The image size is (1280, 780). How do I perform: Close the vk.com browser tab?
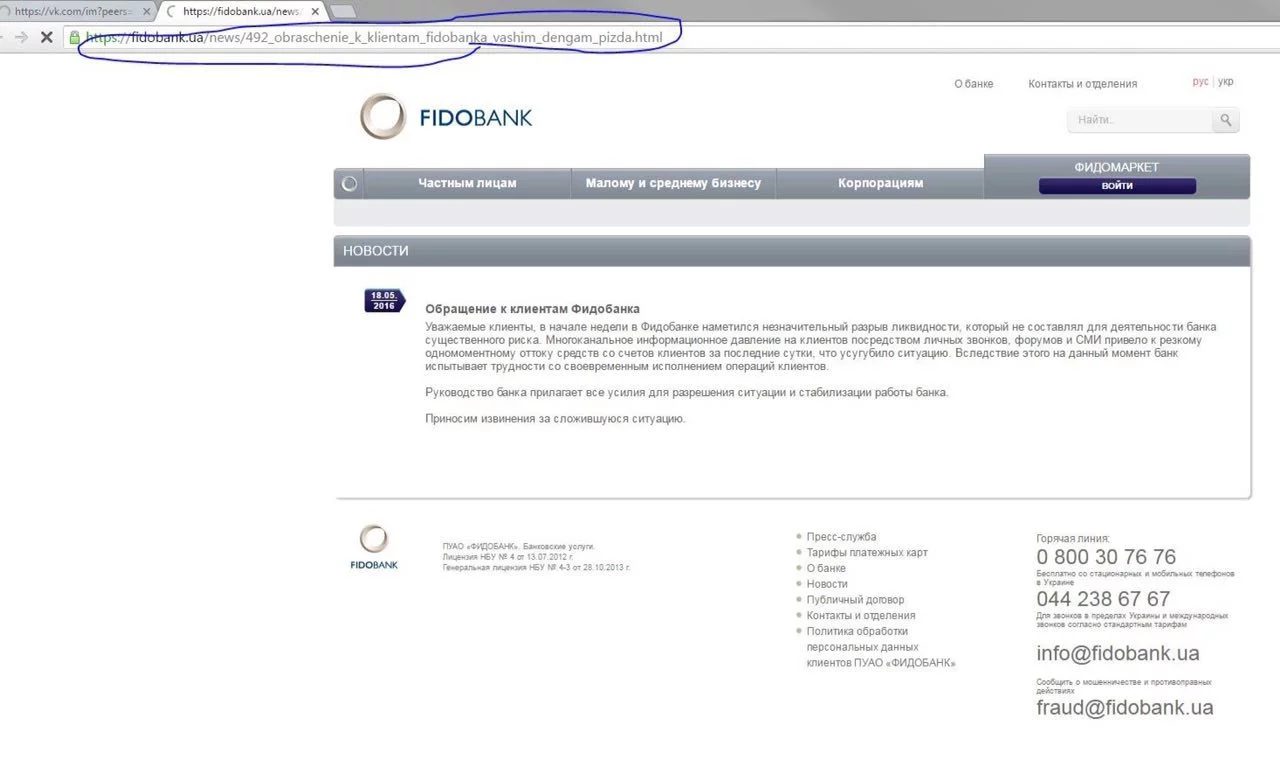pos(147,12)
